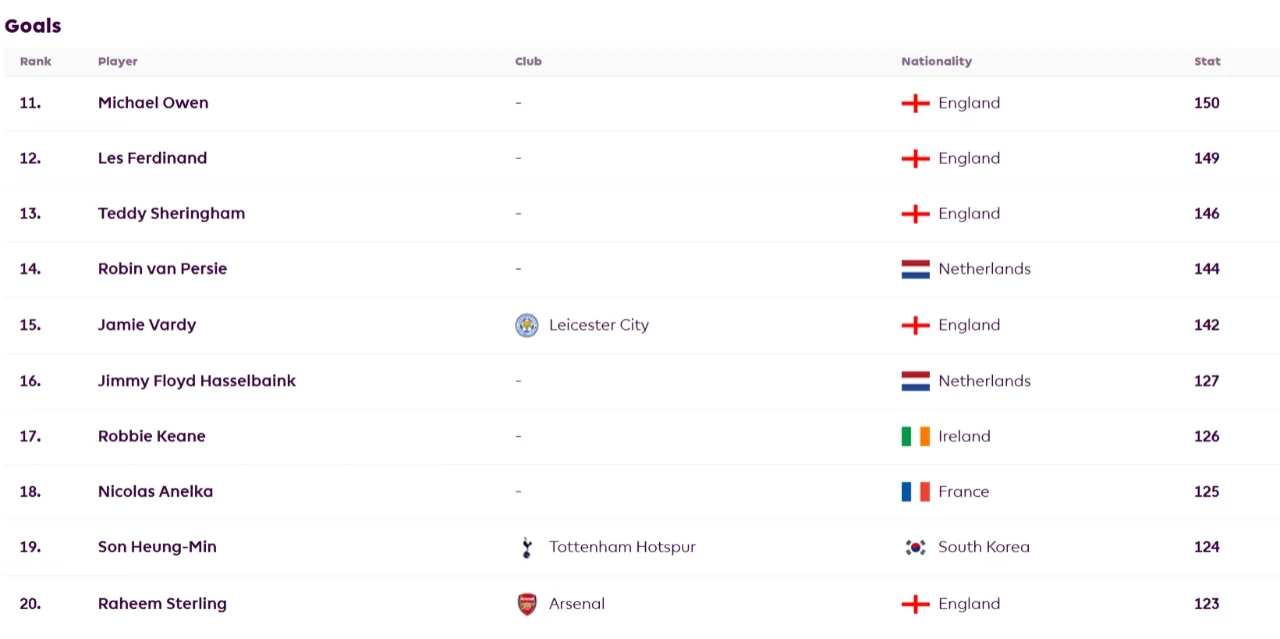
Task: Click England flag in Raheem Sterling's row
Action: pyautogui.click(x=915, y=604)
